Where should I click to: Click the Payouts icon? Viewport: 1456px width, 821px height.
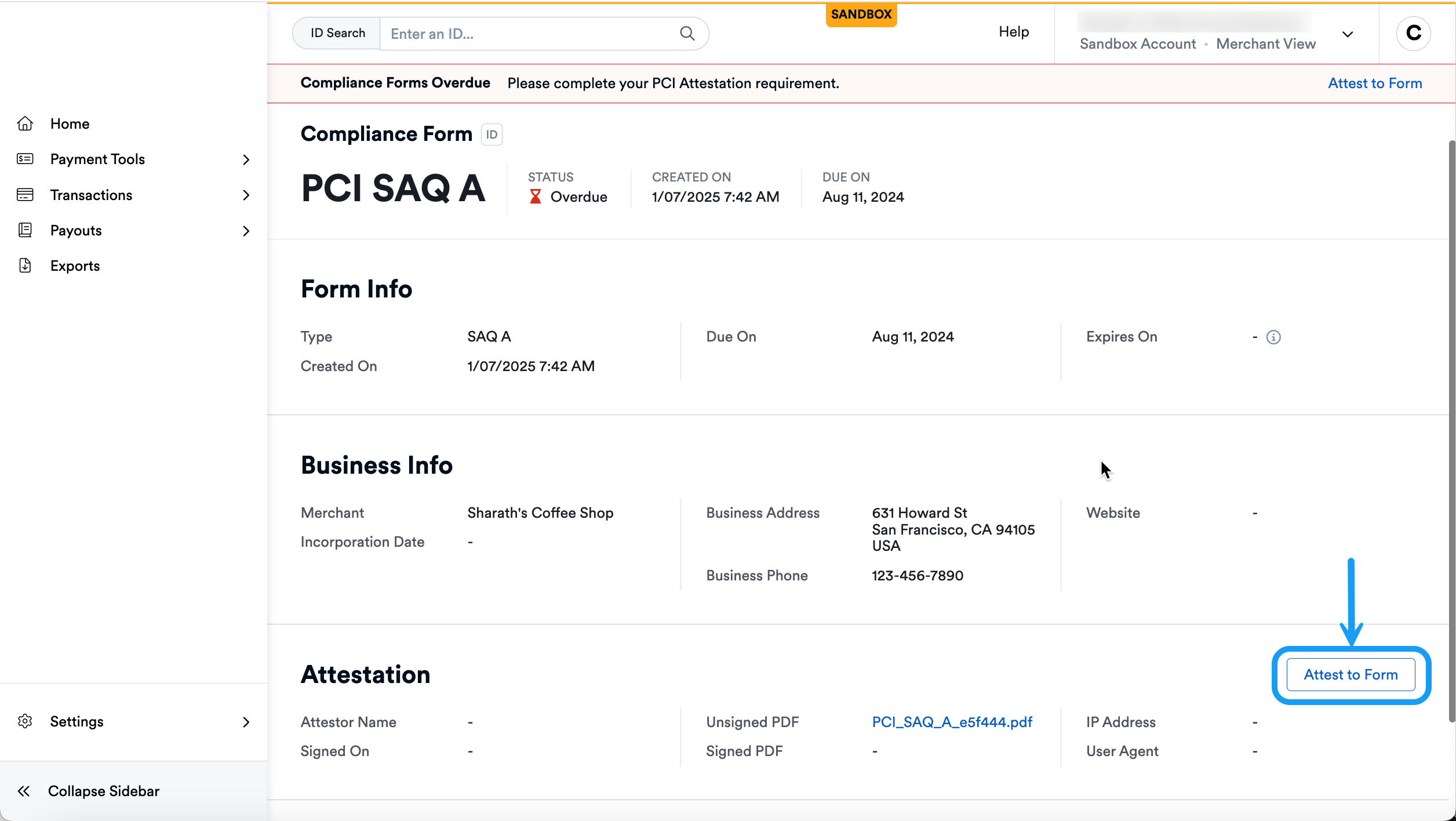click(x=26, y=230)
